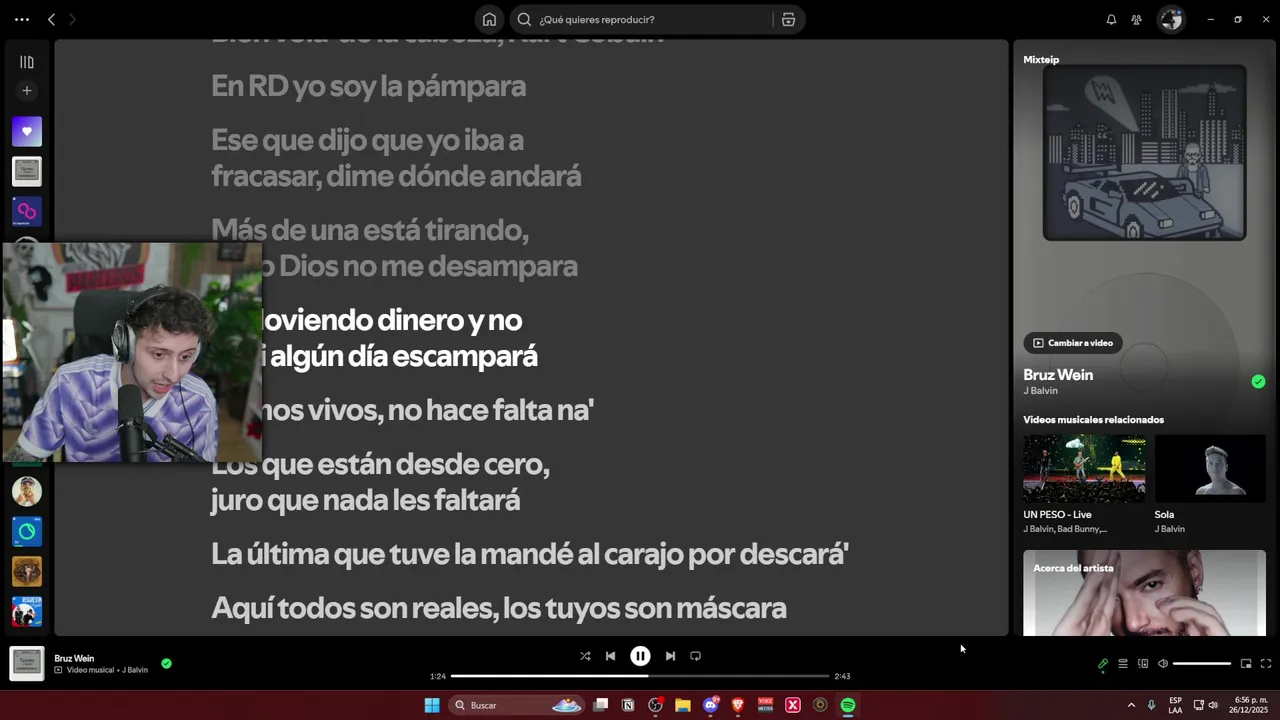The width and height of the screenshot is (1280, 720).
Task: Play Sola music video thumbnail
Action: pos(1210,468)
